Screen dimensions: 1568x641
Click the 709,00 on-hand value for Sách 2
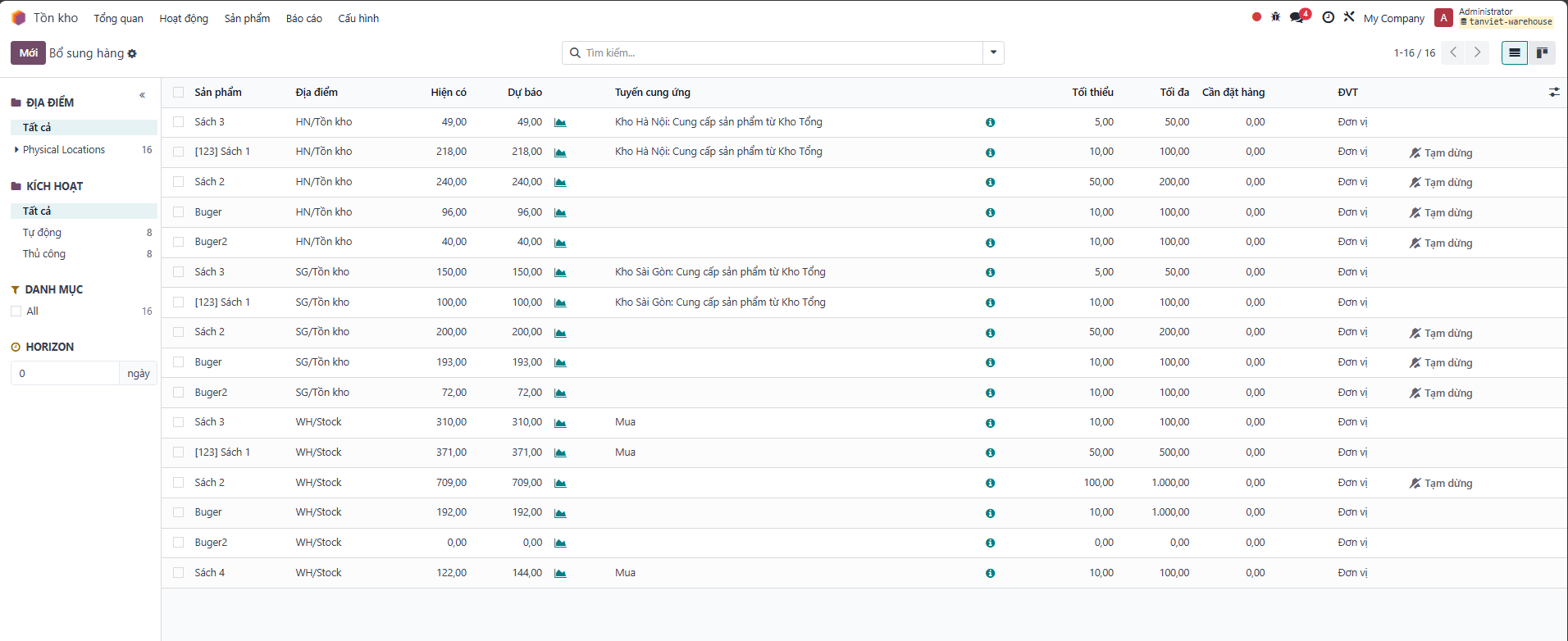pos(451,483)
